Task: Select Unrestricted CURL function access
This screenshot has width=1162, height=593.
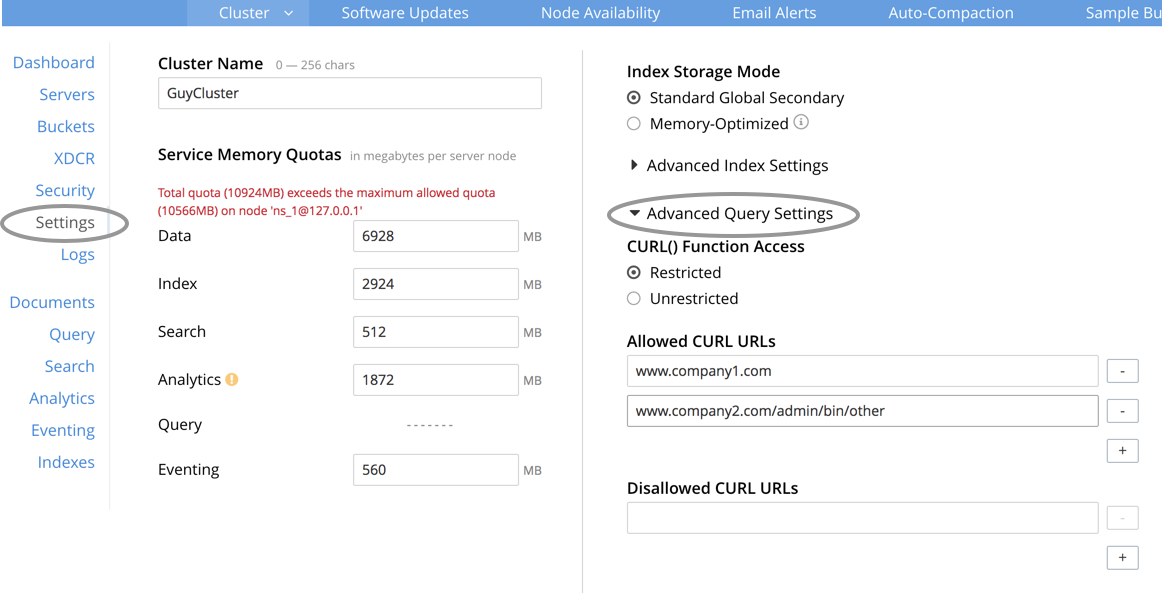Action: [632, 298]
